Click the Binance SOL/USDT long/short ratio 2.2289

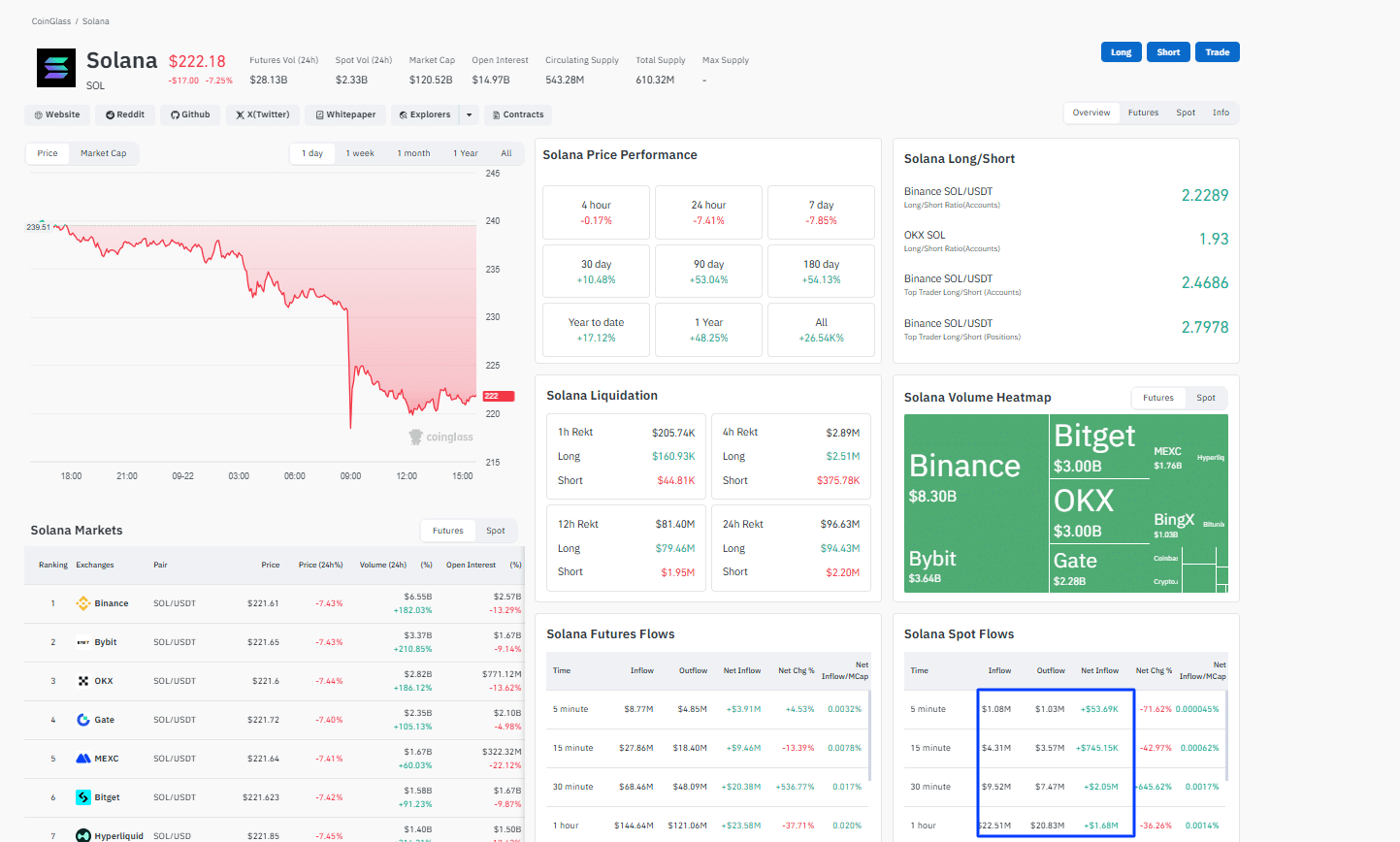click(1205, 195)
